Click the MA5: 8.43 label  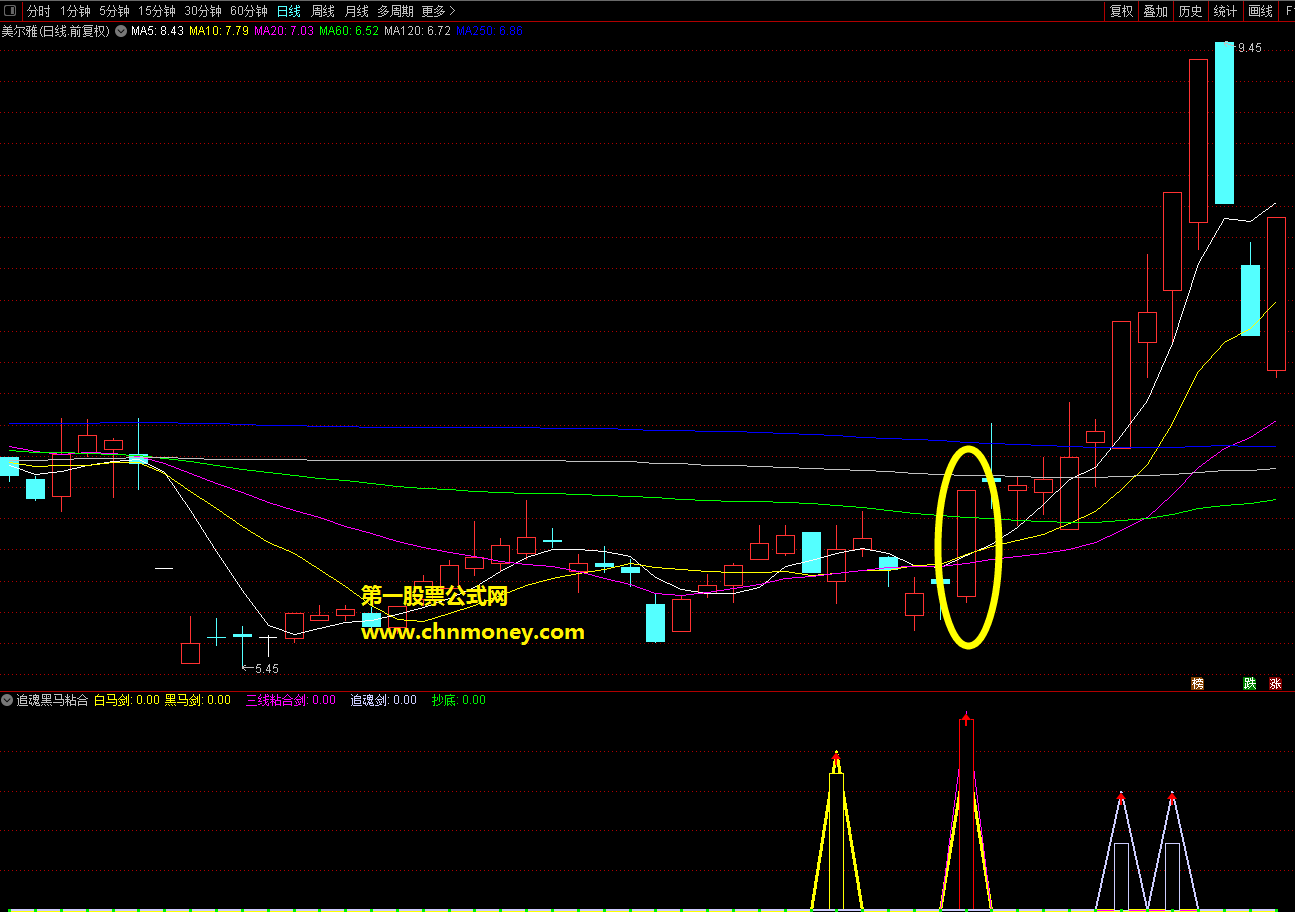click(157, 31)
